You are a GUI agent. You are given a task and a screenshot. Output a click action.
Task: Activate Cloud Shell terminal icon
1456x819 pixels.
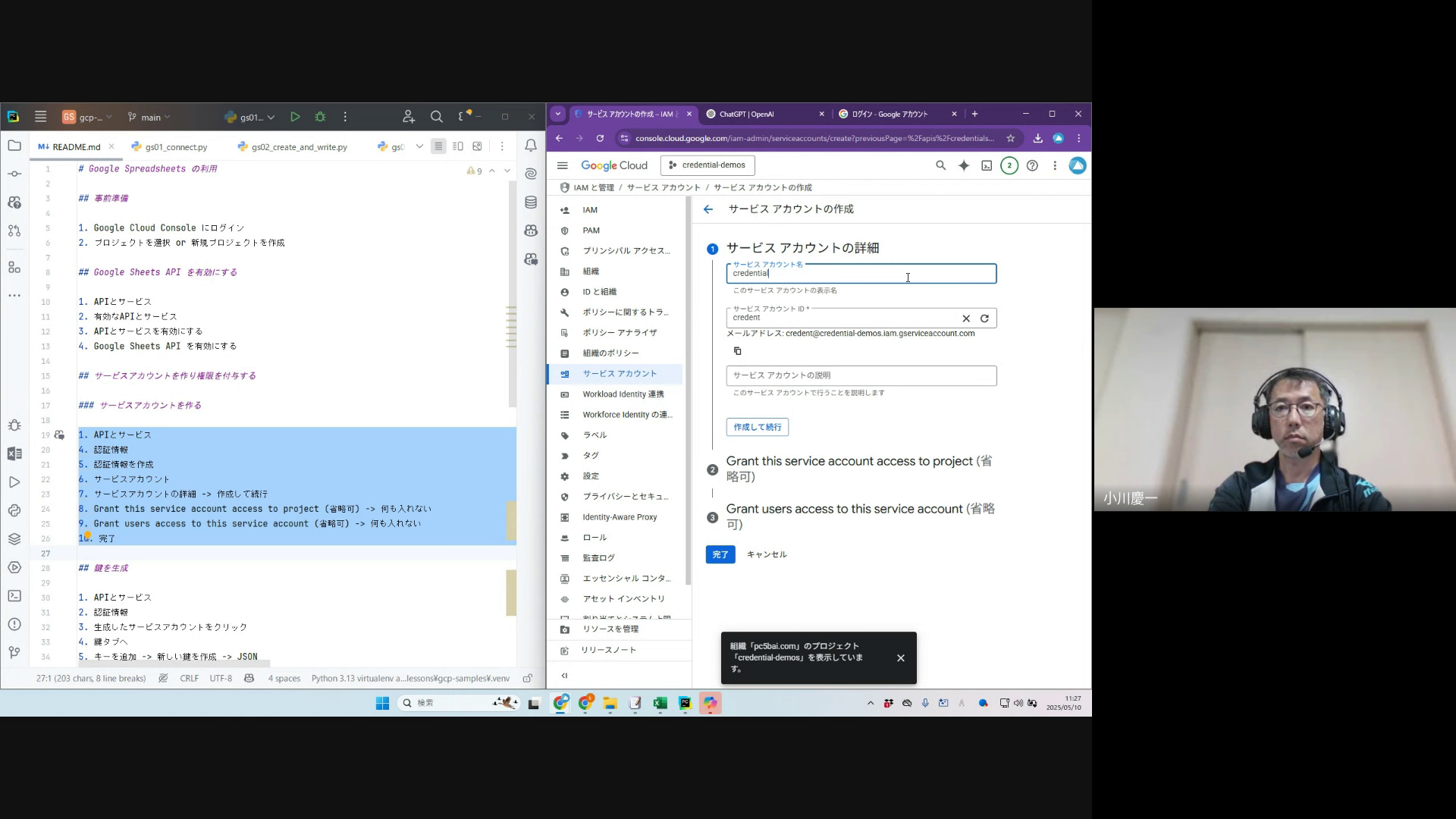986,165
